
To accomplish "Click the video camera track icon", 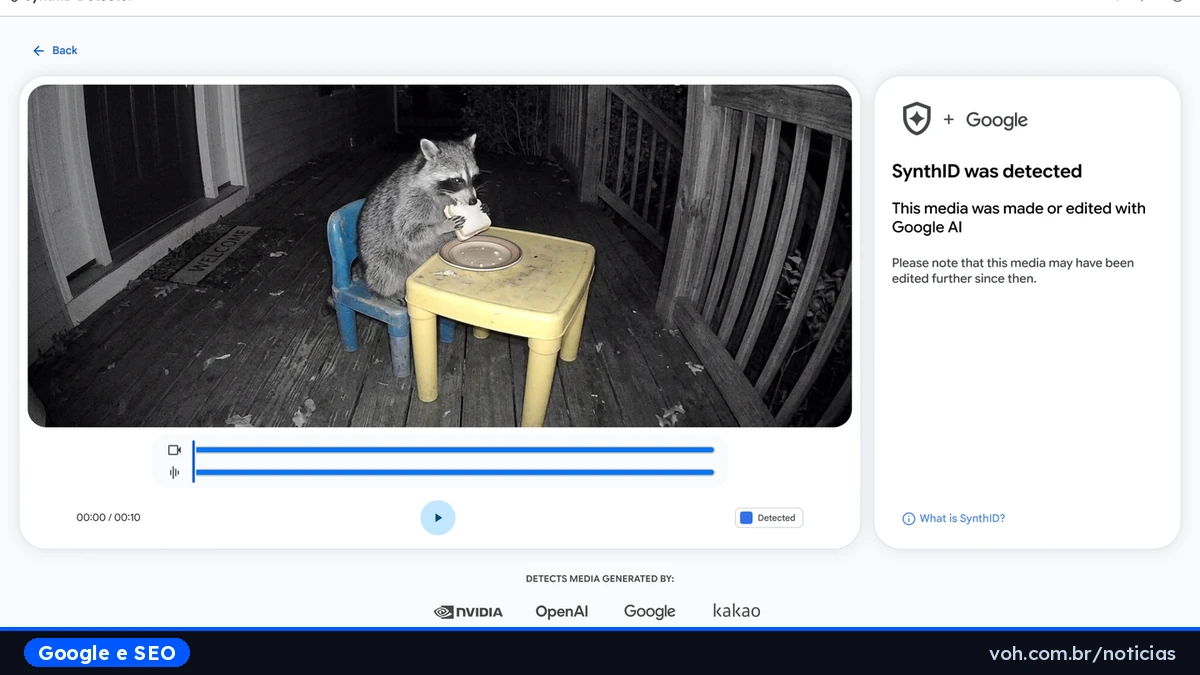I will [174, 450].
